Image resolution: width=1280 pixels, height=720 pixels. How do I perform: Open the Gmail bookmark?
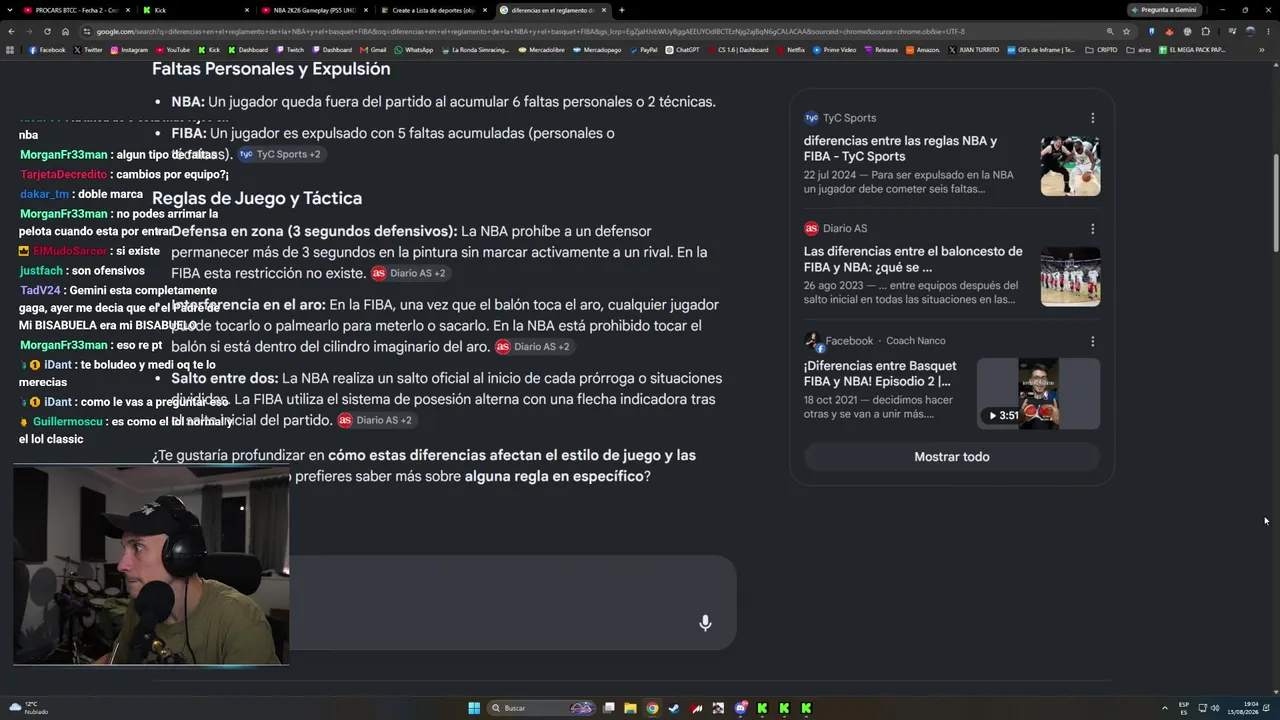[x=373, y=50]
